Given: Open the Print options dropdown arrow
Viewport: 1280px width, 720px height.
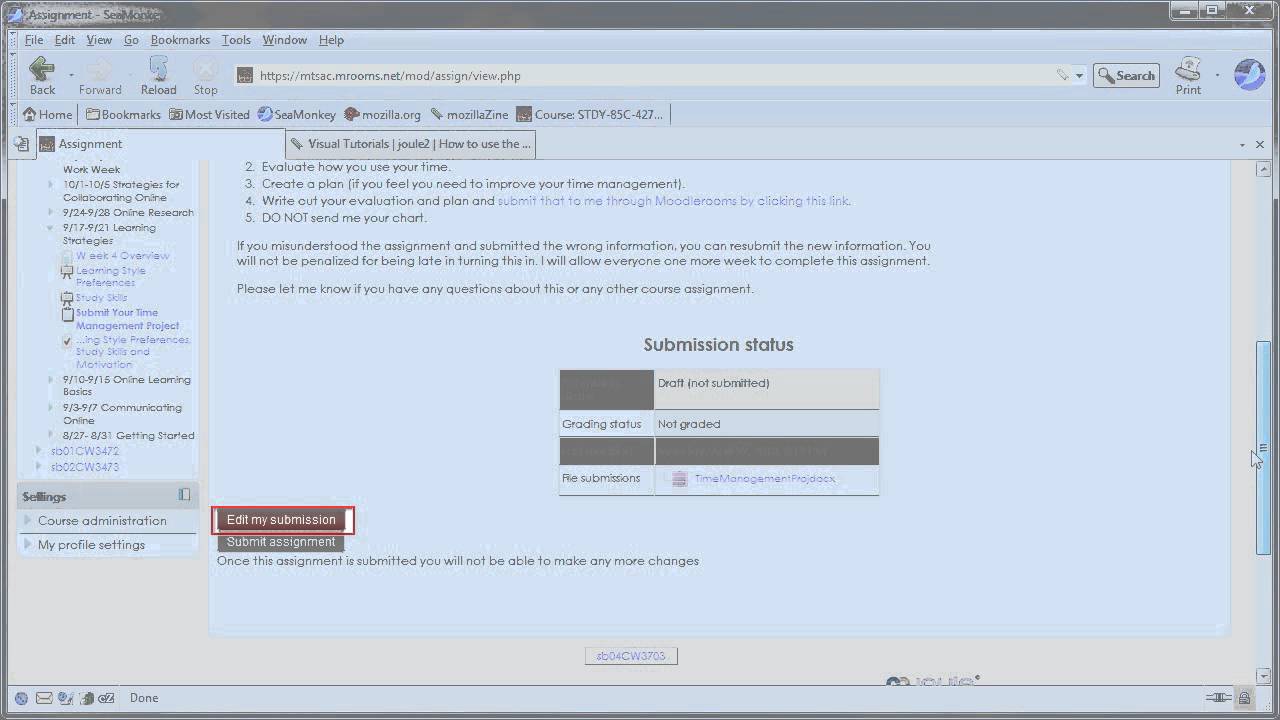Looking at the screenshot, I should coord(1217,75).
